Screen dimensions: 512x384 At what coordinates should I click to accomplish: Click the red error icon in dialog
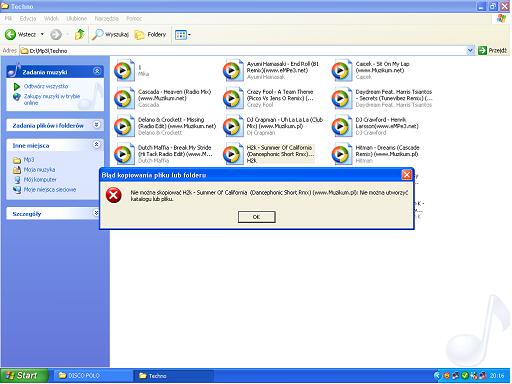click(114, 195)
